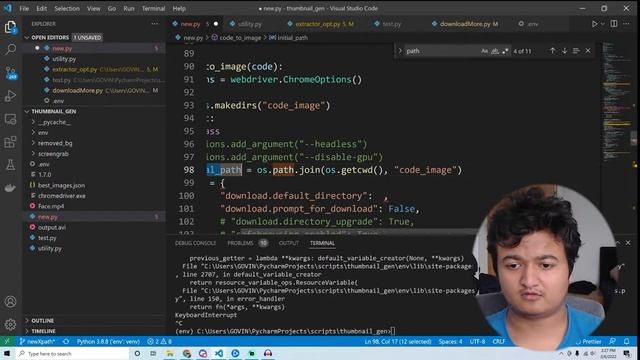This screenshot has height=360, width=640.
Task: Open the Accounts menu
Action: pos(11,302)
